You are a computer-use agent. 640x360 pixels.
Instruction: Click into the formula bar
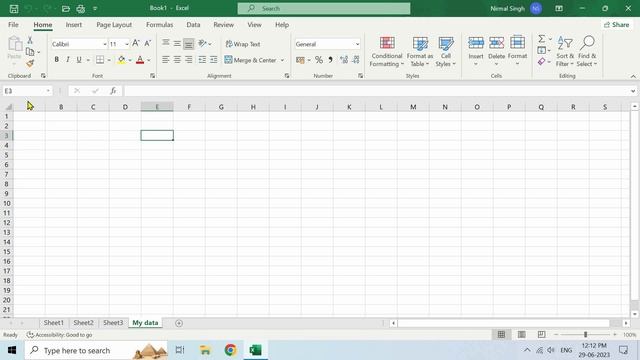tap(376, 91)
